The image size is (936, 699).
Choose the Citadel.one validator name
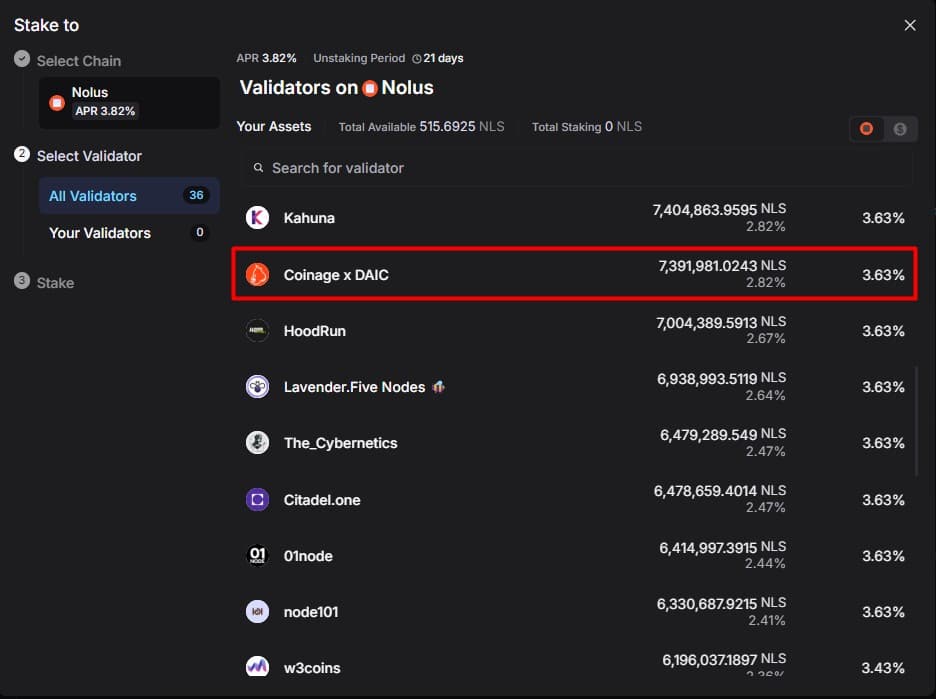coord(322,500)
